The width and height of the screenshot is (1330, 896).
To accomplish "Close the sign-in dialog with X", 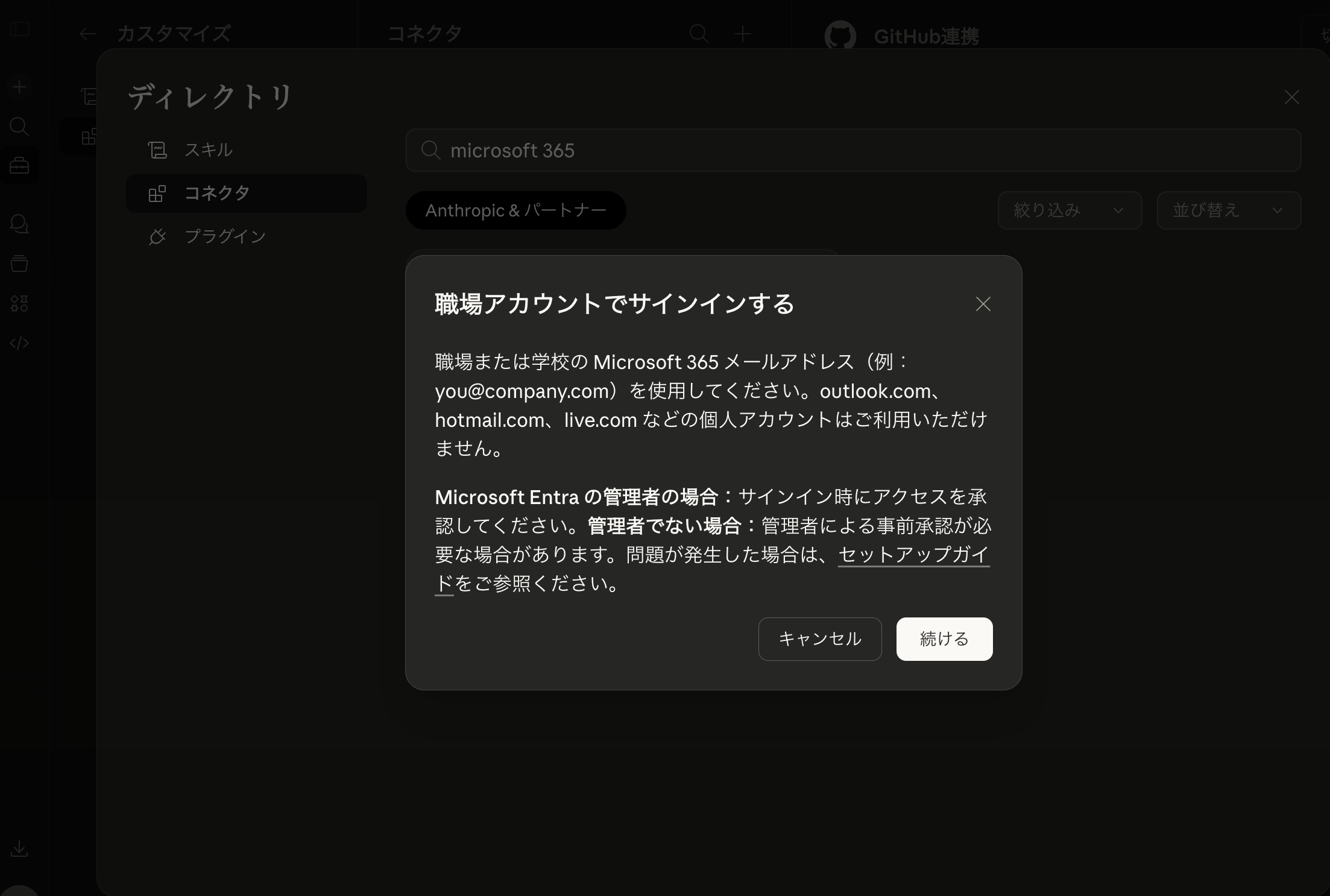I will pyautogui.click(x=983, y=304).
